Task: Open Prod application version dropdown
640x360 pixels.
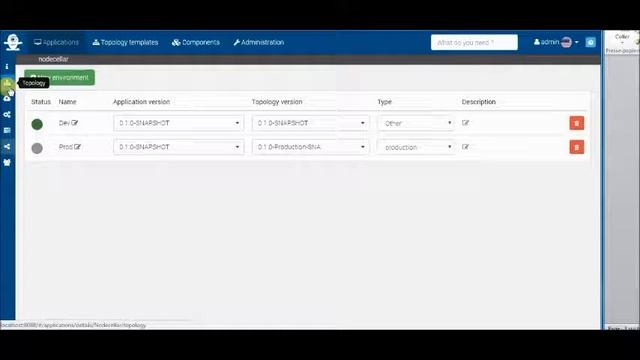Action: [x=179, y=147]
